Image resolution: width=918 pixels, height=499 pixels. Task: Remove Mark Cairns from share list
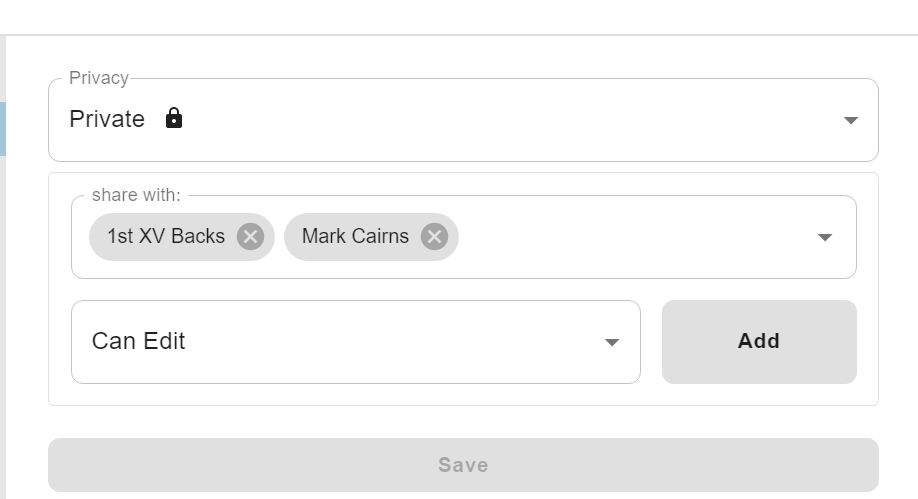coord(434,237)
